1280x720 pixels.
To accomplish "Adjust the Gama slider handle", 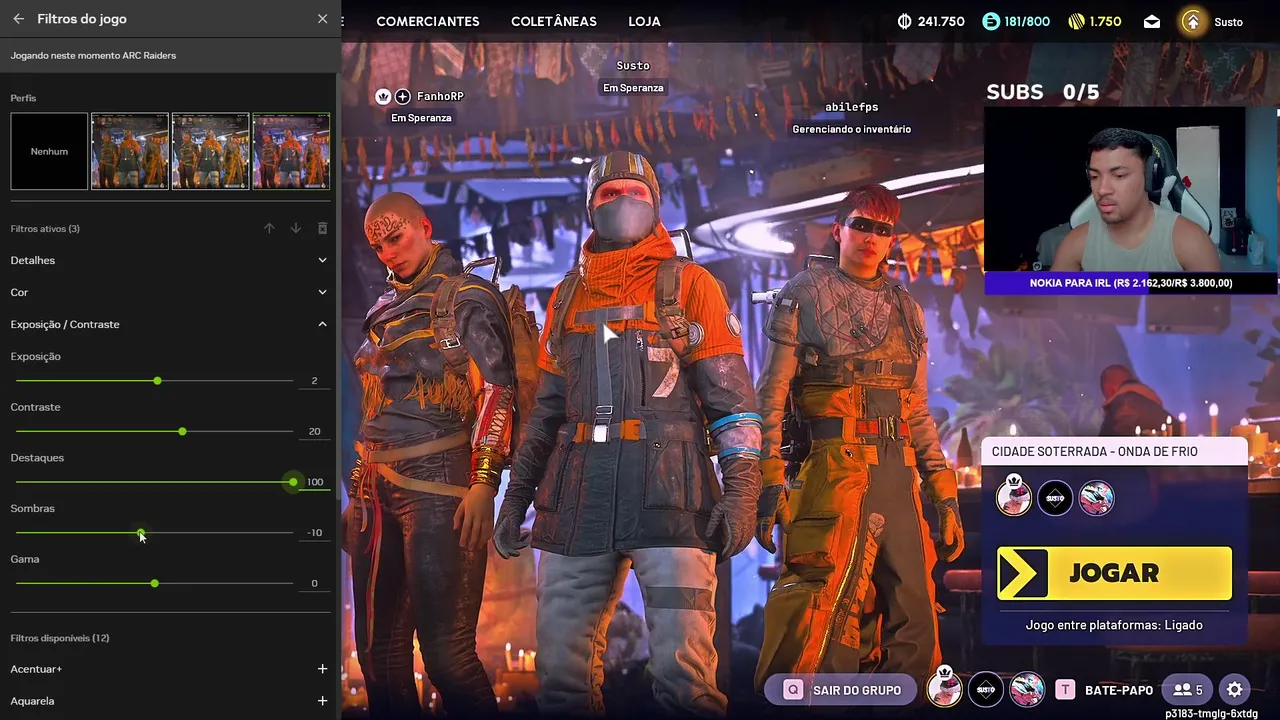I will click(154, 583).
